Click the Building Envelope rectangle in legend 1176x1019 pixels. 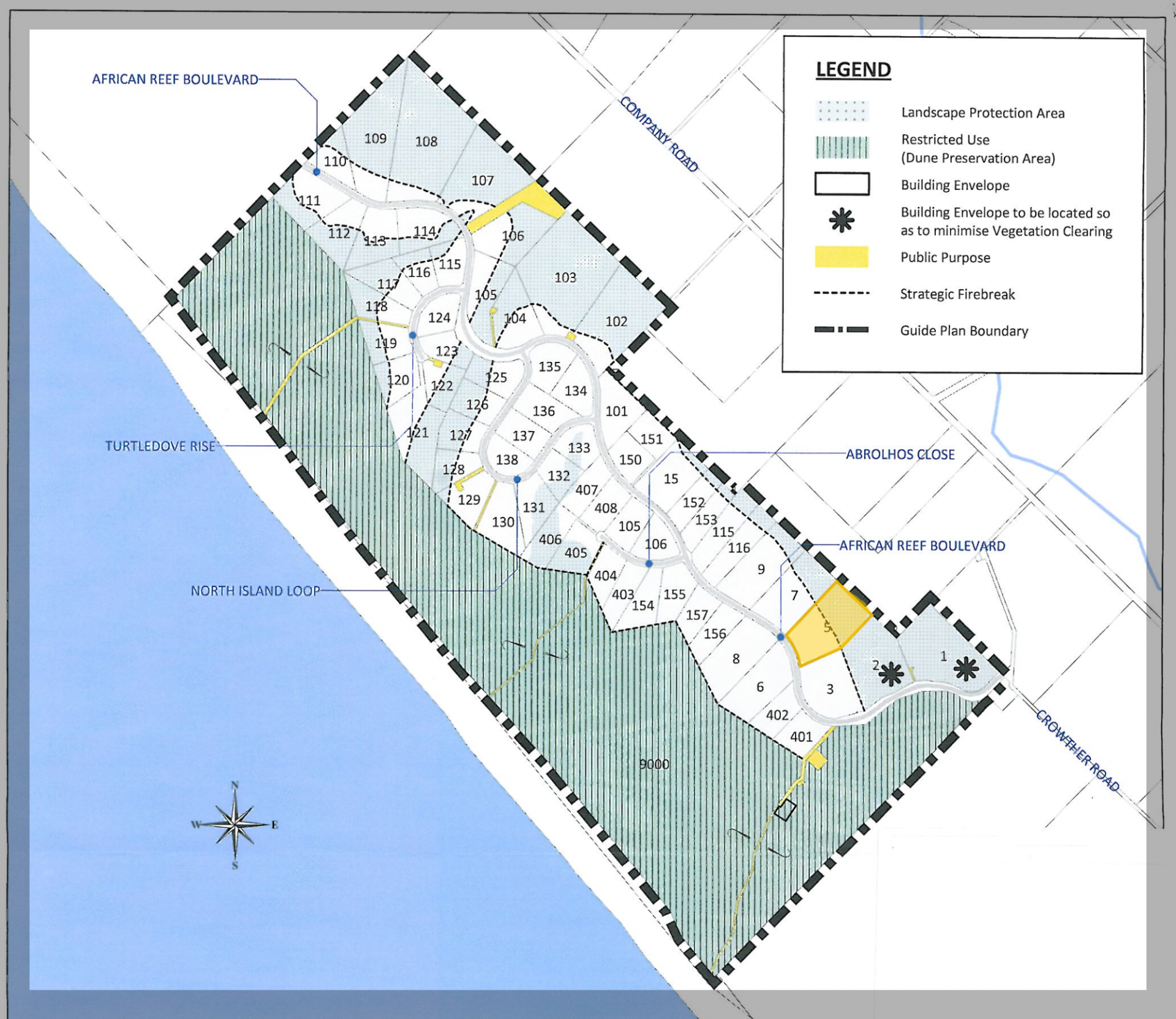(842, 184)
